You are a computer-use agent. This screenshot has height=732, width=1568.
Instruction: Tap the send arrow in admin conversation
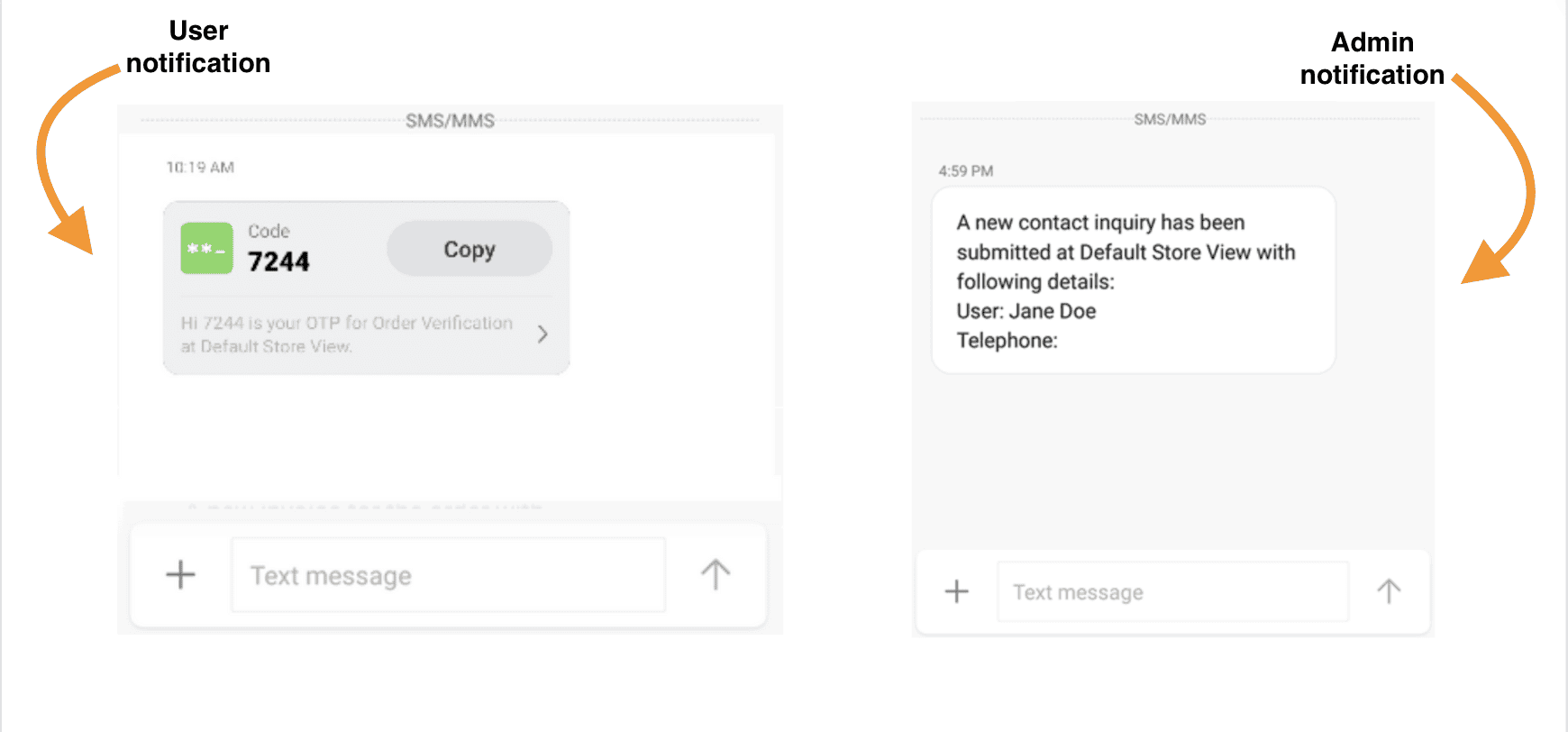1388,591
